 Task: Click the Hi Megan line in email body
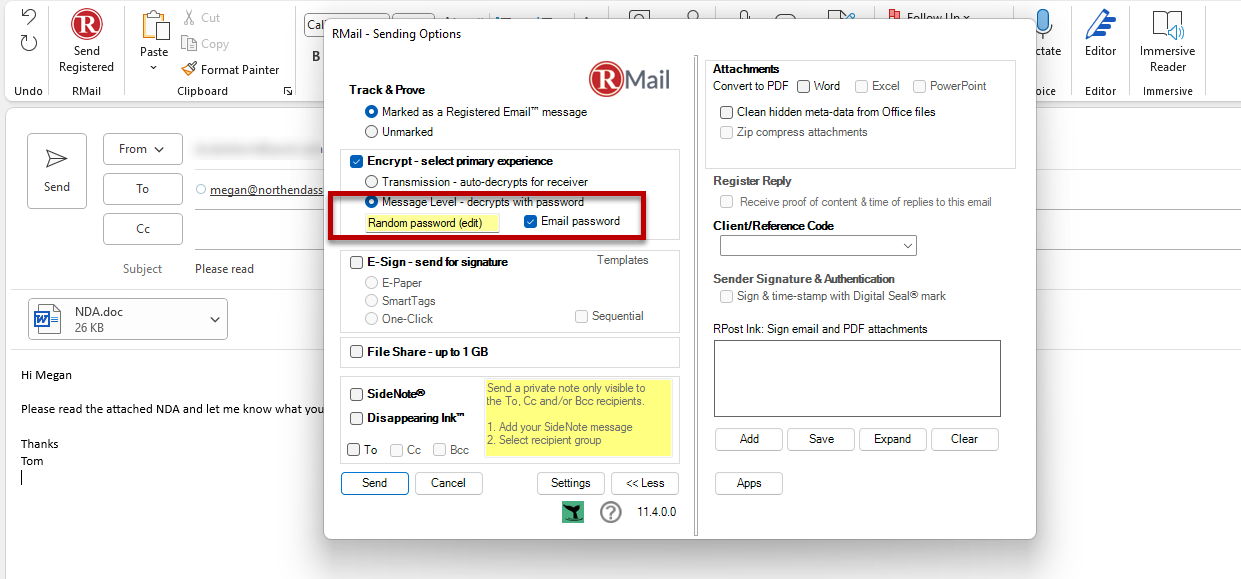(46, 375)
